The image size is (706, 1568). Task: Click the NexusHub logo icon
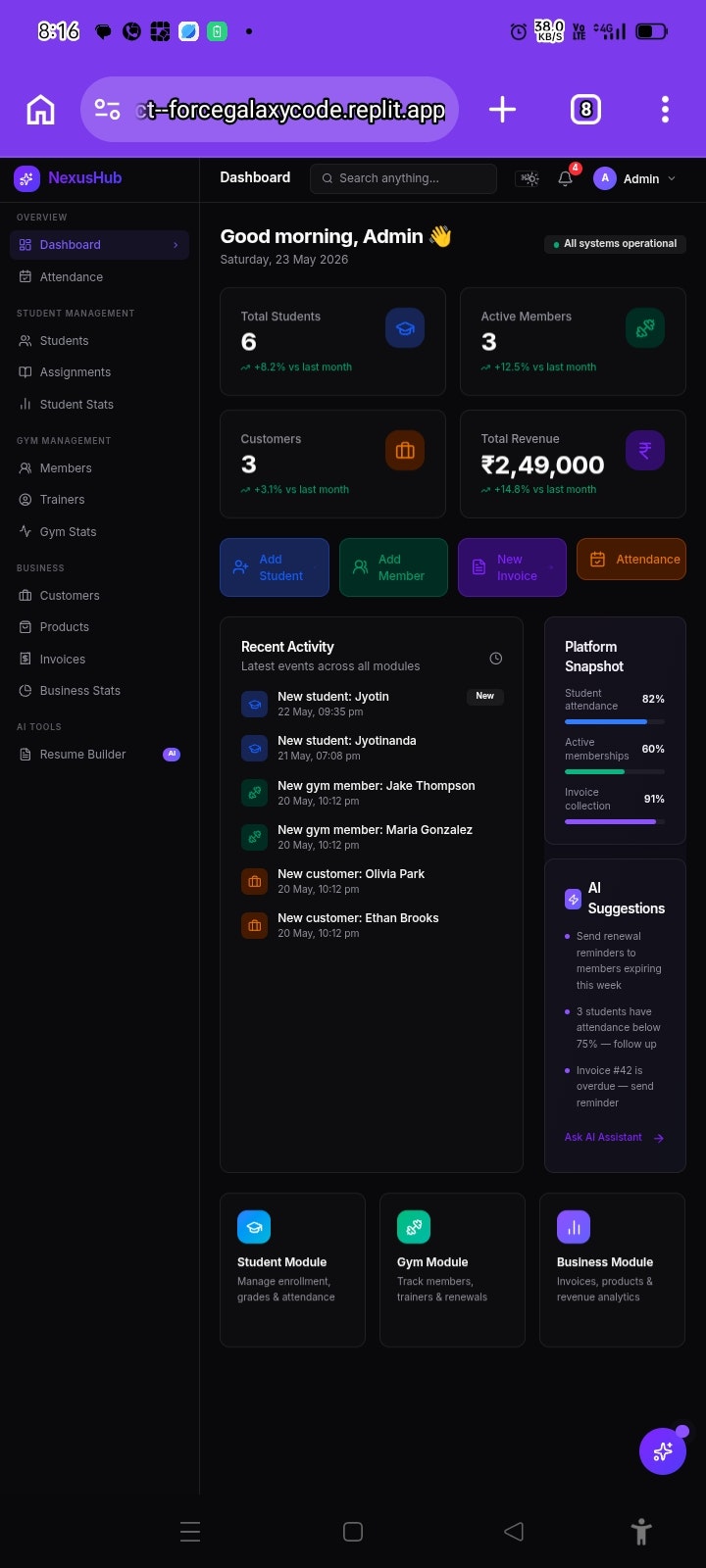pyautogui.click(x=26, y=178)
